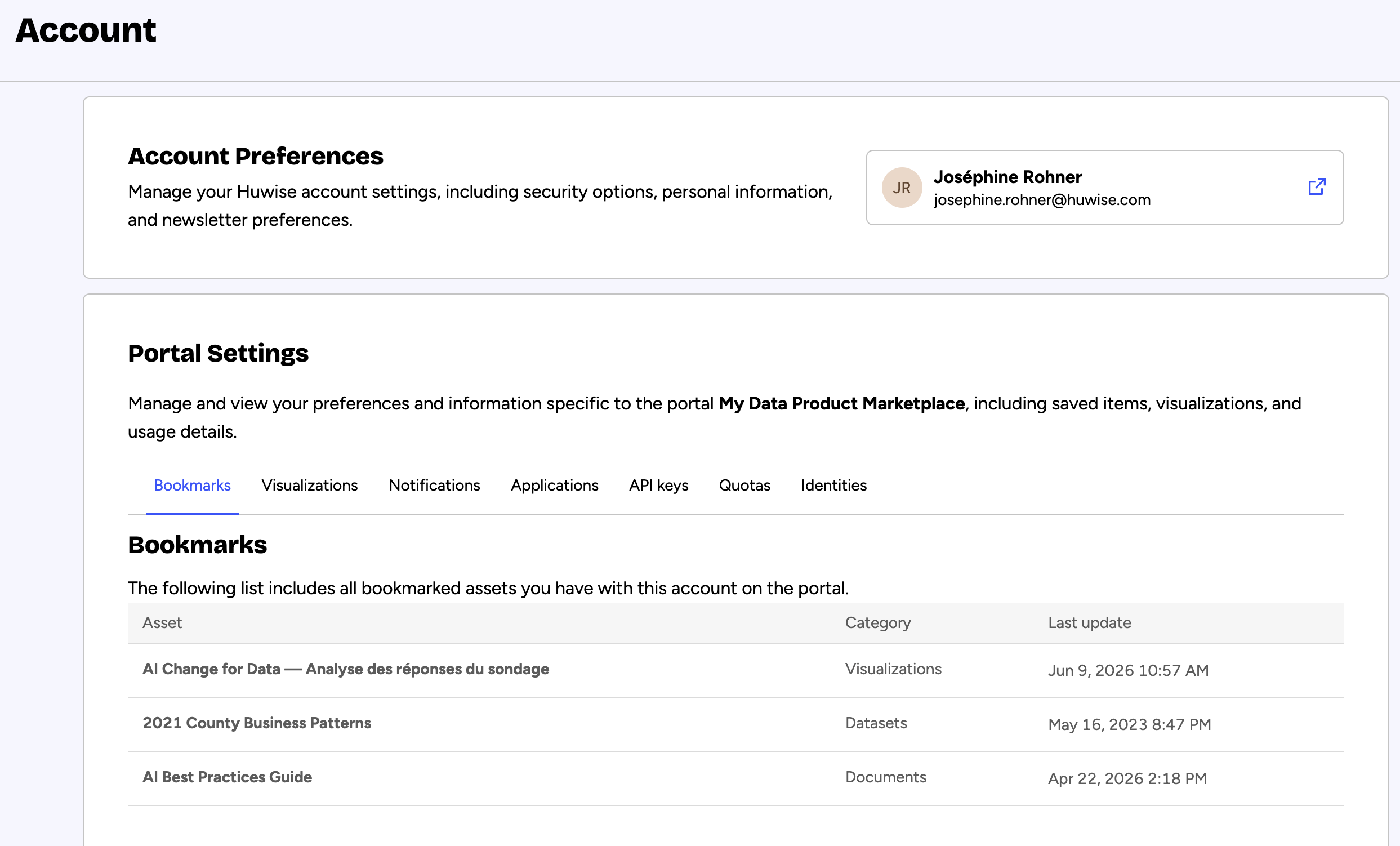Switch to the Bookmarks tab

pos(192,485)
